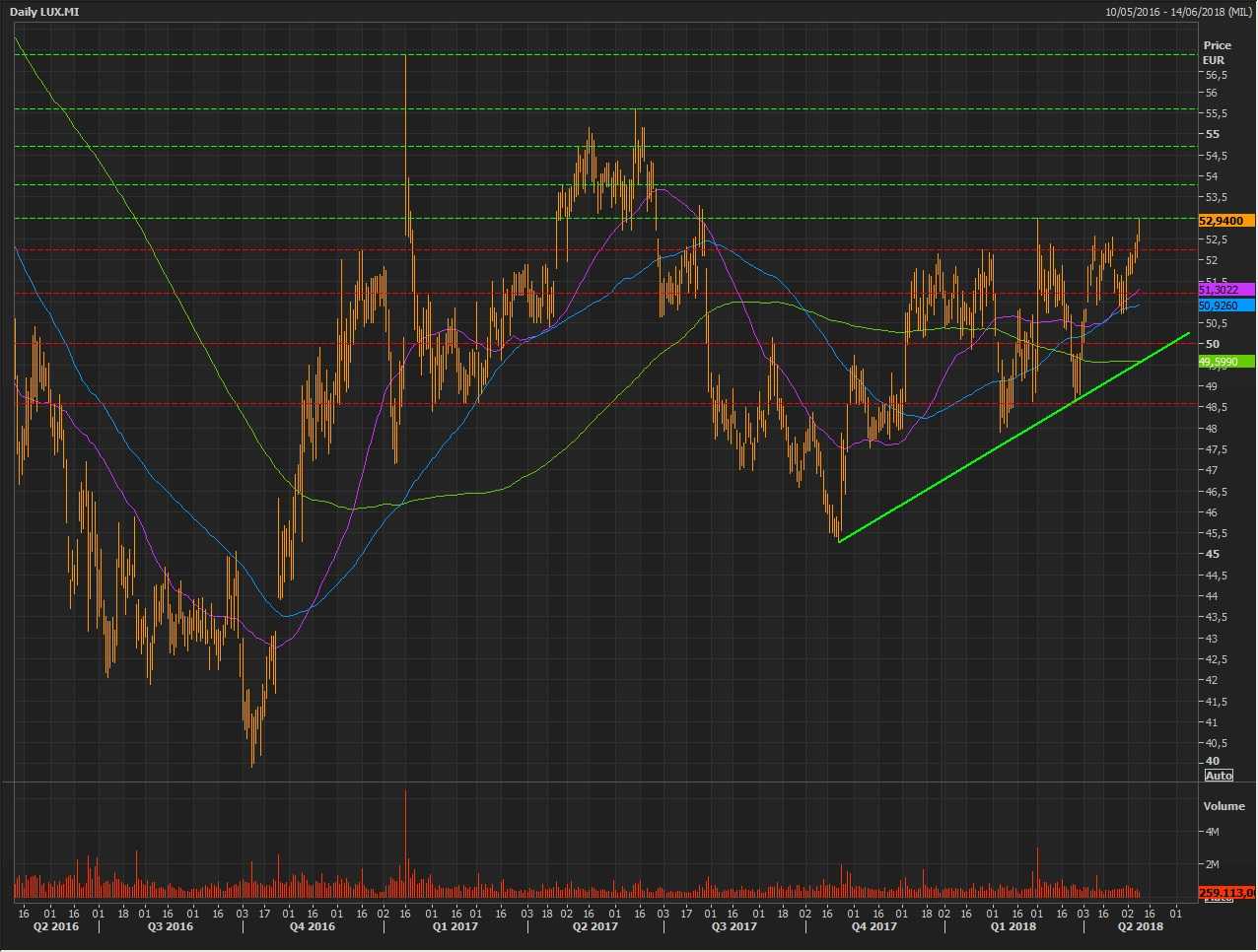The image size is (1258, 952).
Task: Click the red 259.113,00 volume value tag
Action: pyautogui.click(x=1225, y=893)
